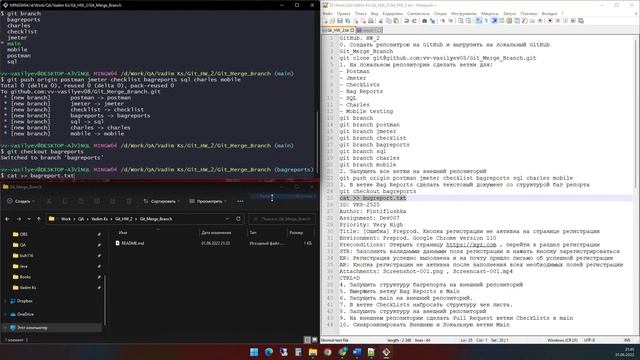The width and height of the screenshot is (640, 360).
Task: Click the 'git checkout bagreports' line in Notepad++
Action: tap(378, 191)
